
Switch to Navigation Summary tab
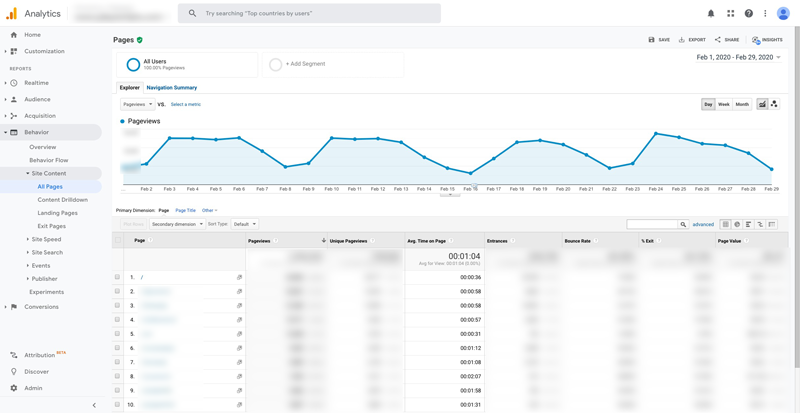coord(171,88)
